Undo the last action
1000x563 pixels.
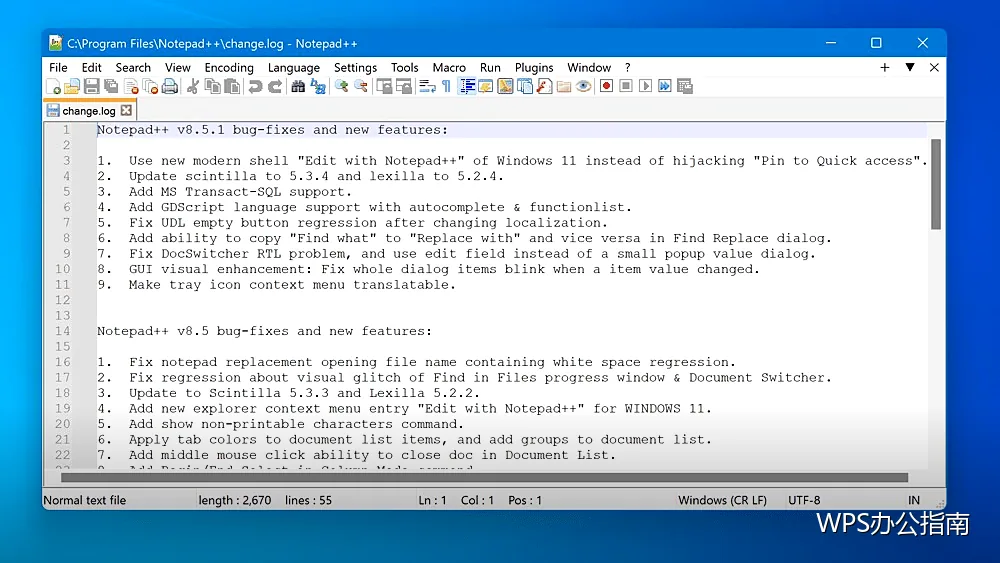[x=255, y=86]
